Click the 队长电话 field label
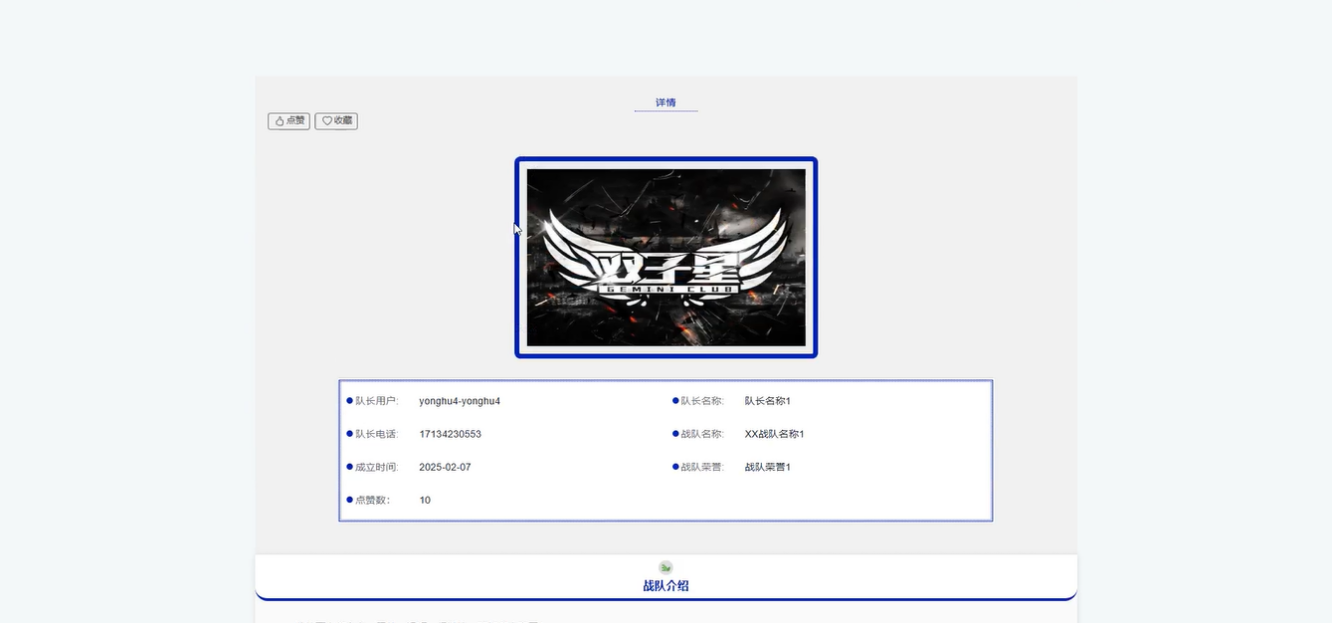Viewport: 1332px width, 623px height. (377, 434)
